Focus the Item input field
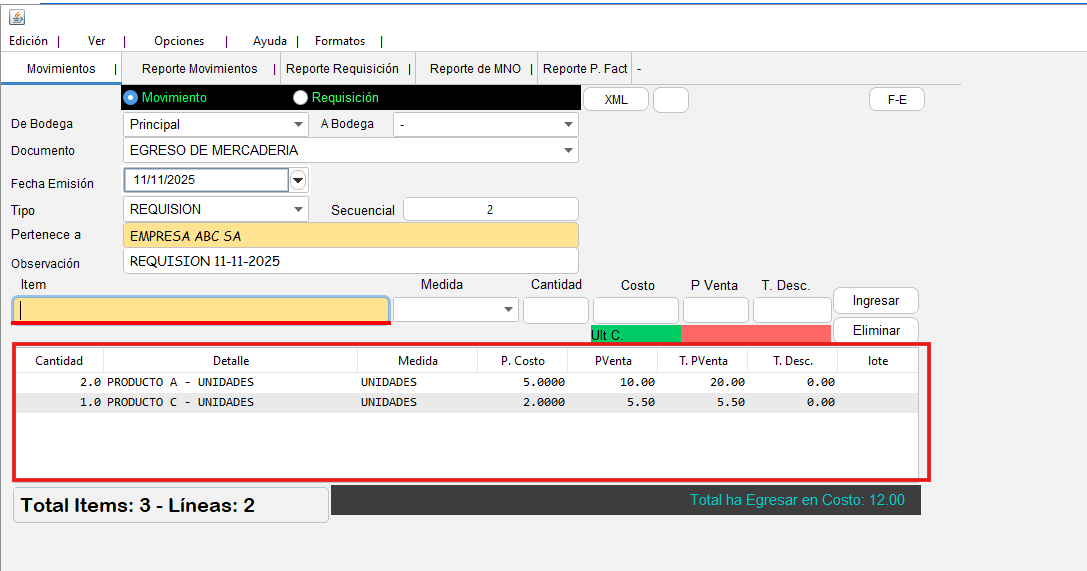The width and height of the screenshot is (1087, 571). click(201, 310)
